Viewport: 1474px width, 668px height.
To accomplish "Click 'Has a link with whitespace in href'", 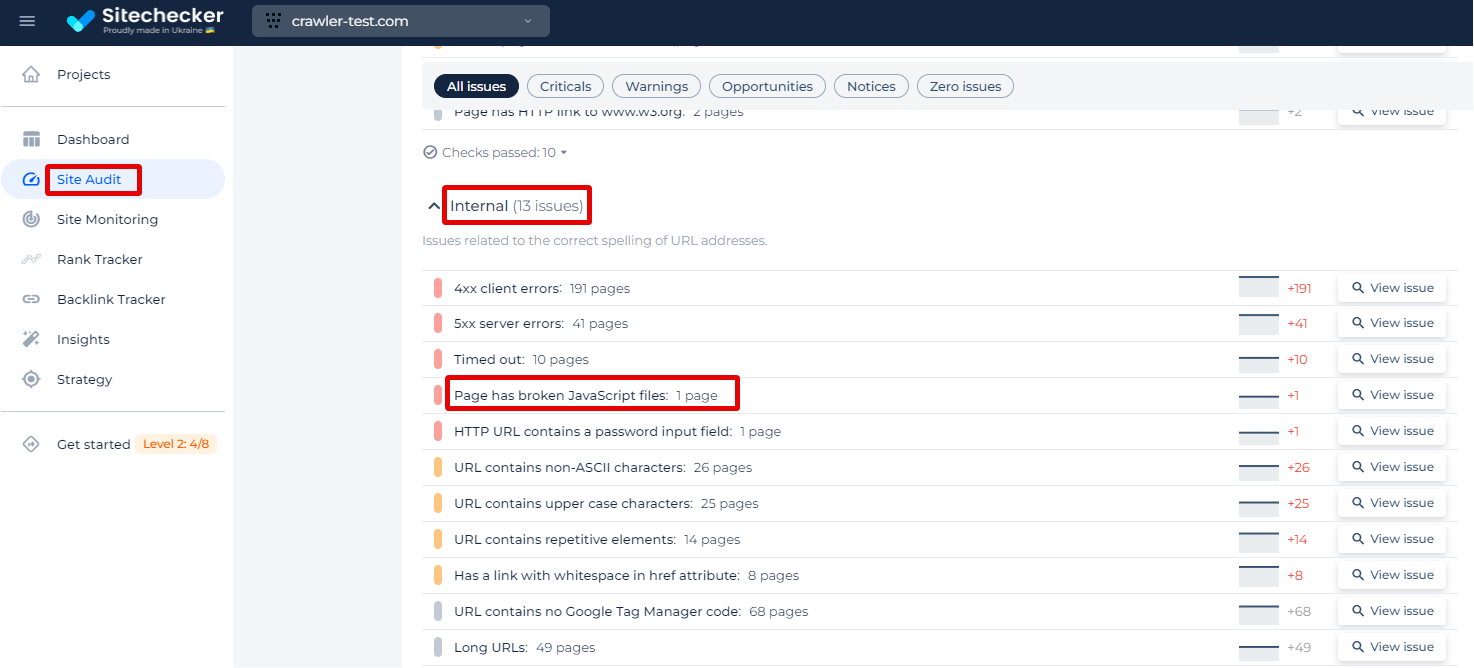I will tap(597, 576).
